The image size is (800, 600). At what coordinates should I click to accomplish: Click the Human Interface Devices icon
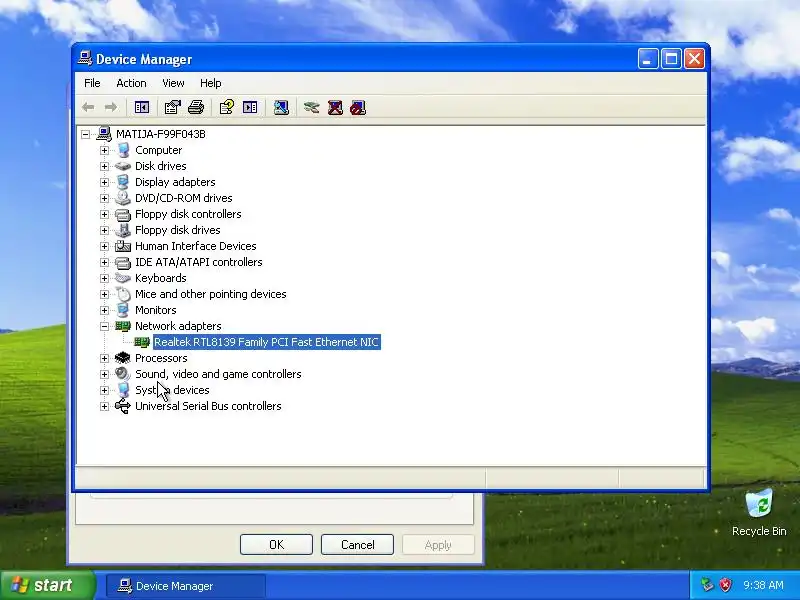click(x=122, y=246)
